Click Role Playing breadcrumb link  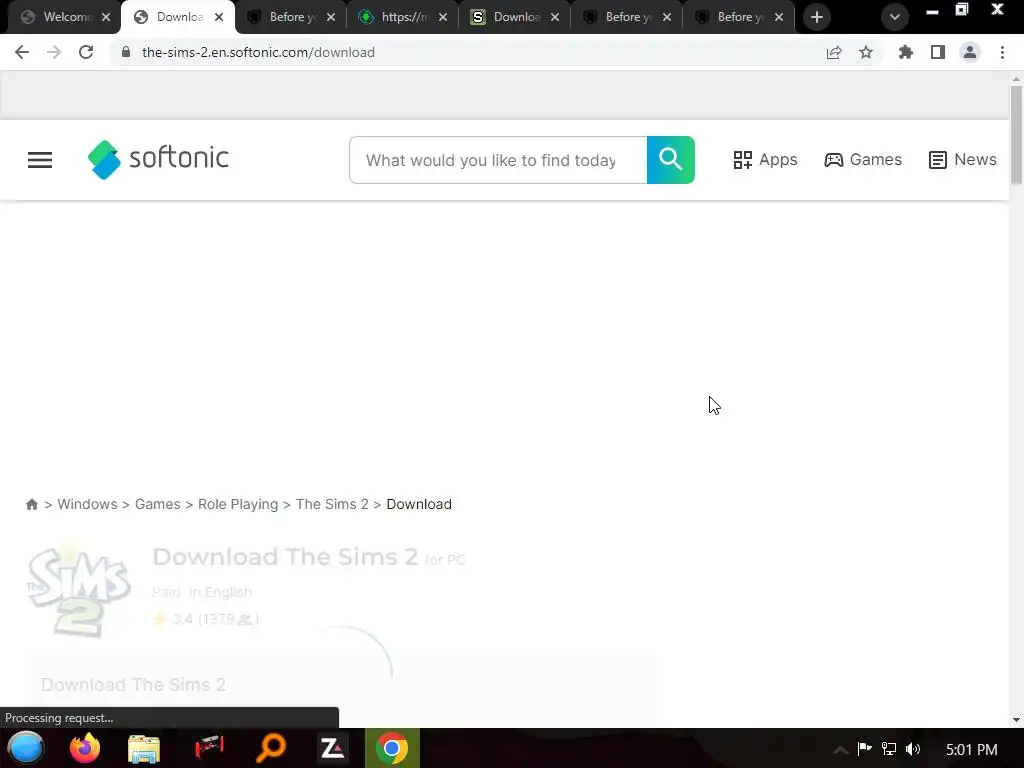(238, 504)
